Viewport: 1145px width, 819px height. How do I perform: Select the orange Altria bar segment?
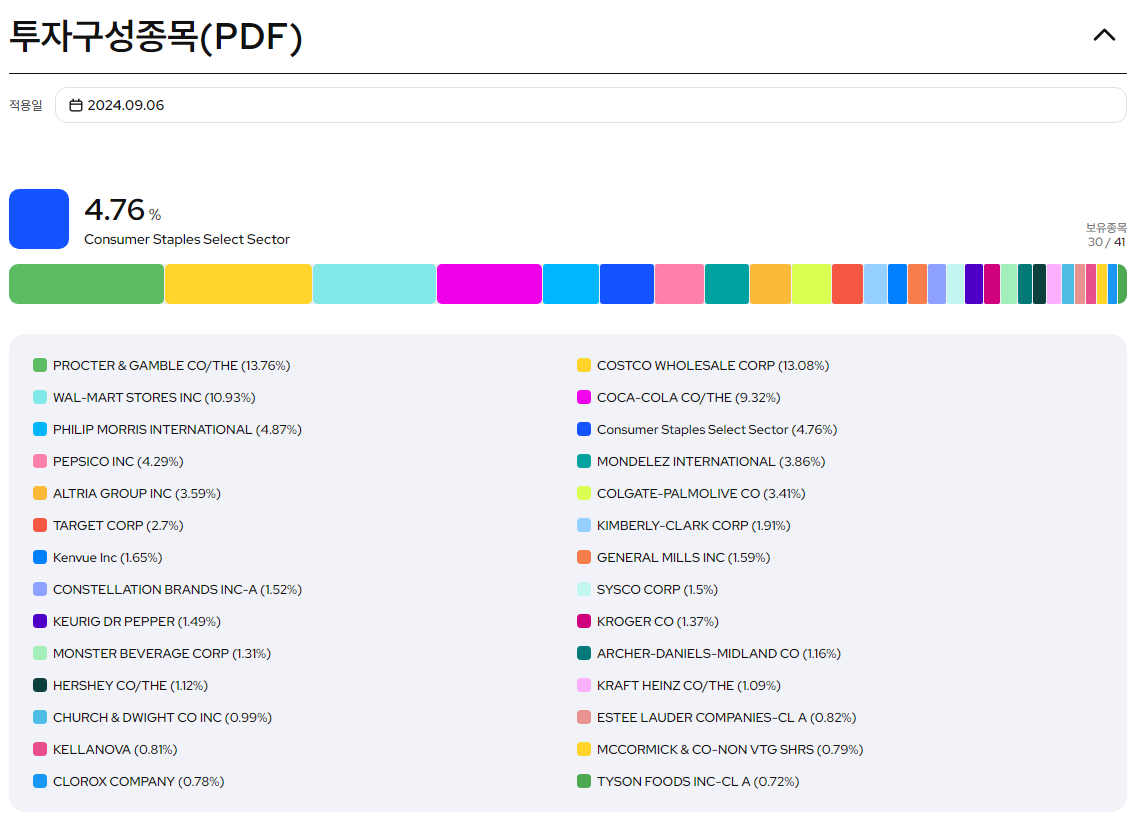[x=770, y=284]
